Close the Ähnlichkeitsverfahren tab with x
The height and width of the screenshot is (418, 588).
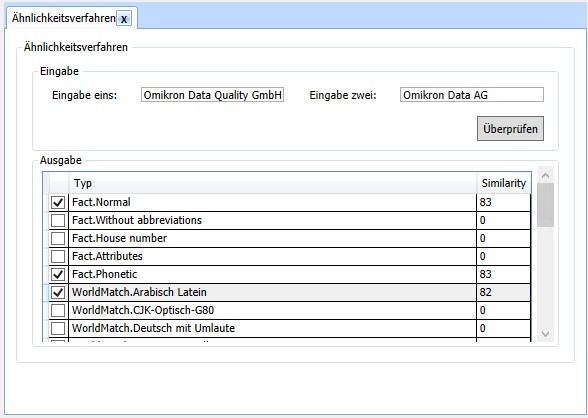tap(124, 18)
